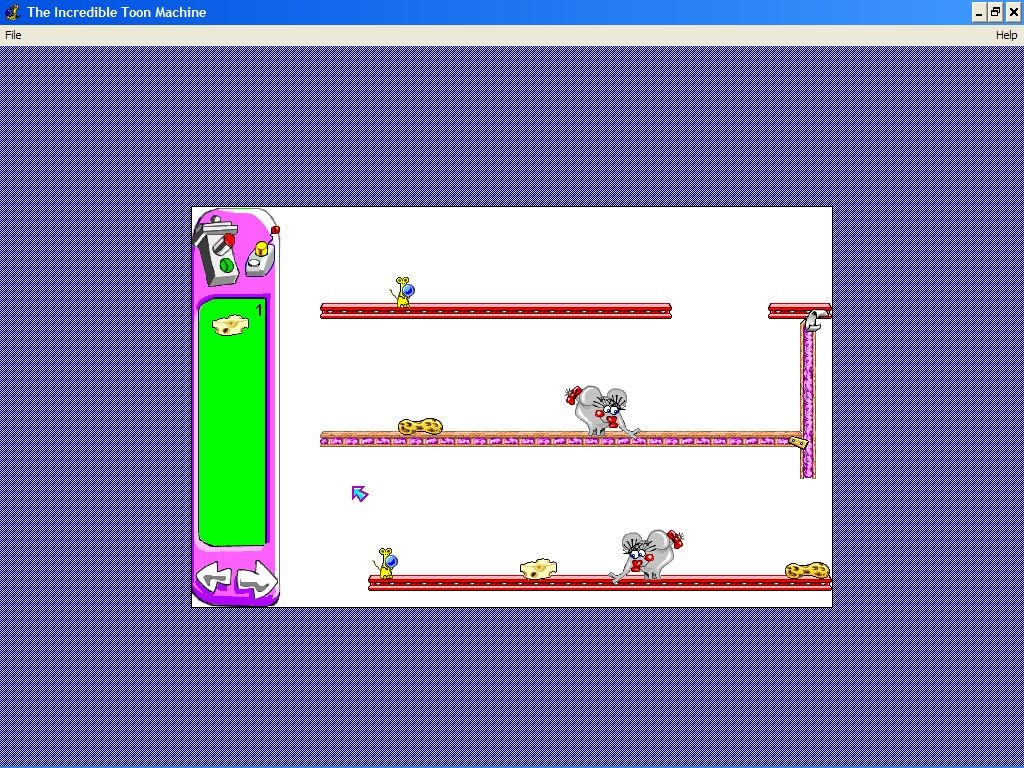Select the yellow mouse on the top girder
The image size is (1024, 768).
tap(402, 291)
